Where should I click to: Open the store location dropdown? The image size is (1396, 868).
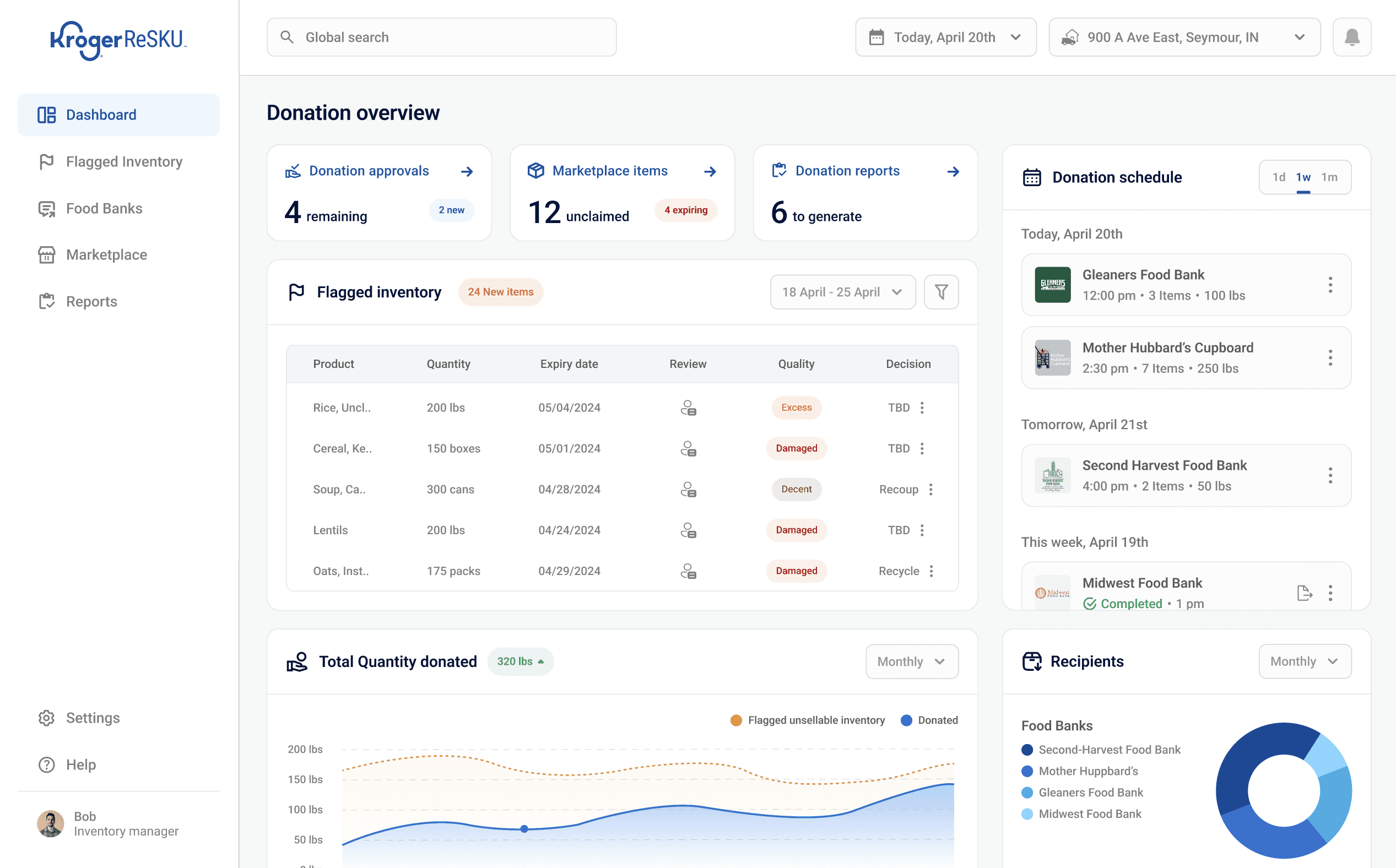(x=1184, y=37)
